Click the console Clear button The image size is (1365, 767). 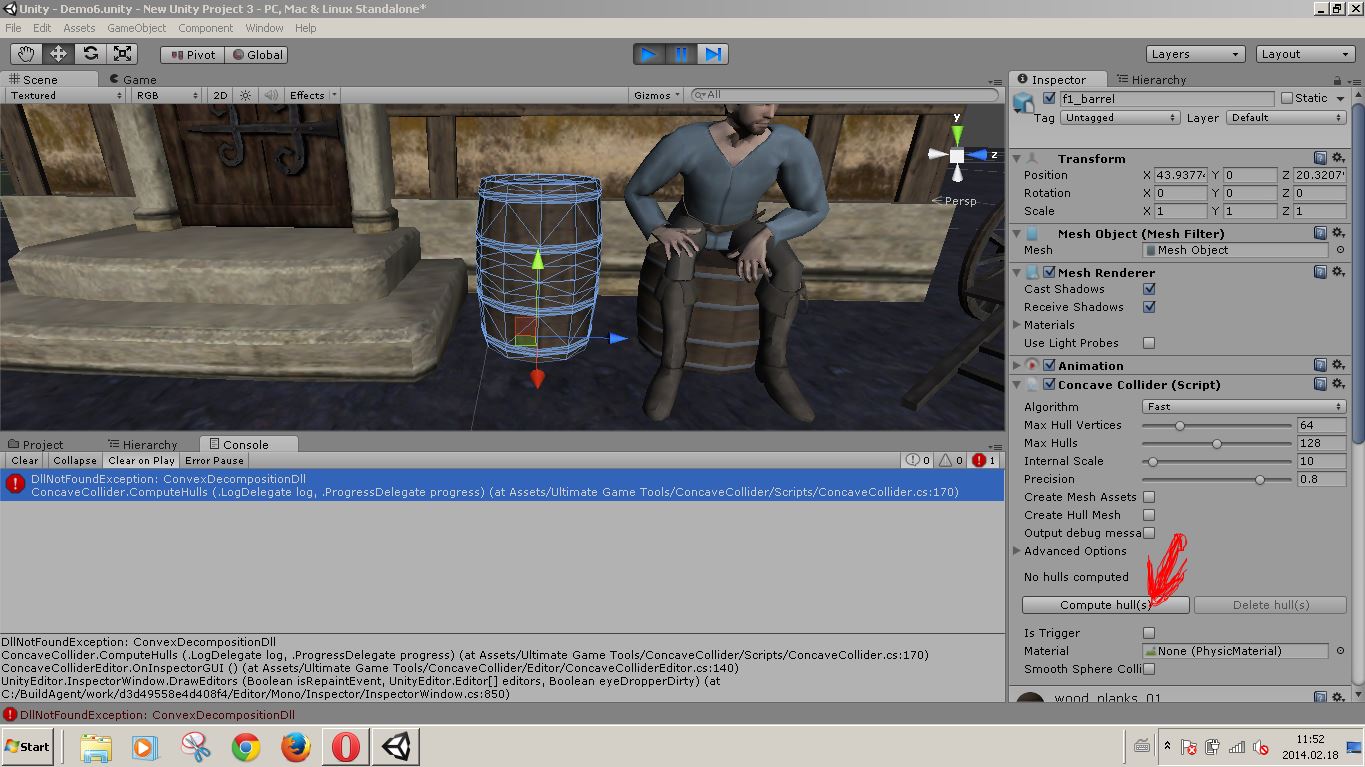click(25, 461)
